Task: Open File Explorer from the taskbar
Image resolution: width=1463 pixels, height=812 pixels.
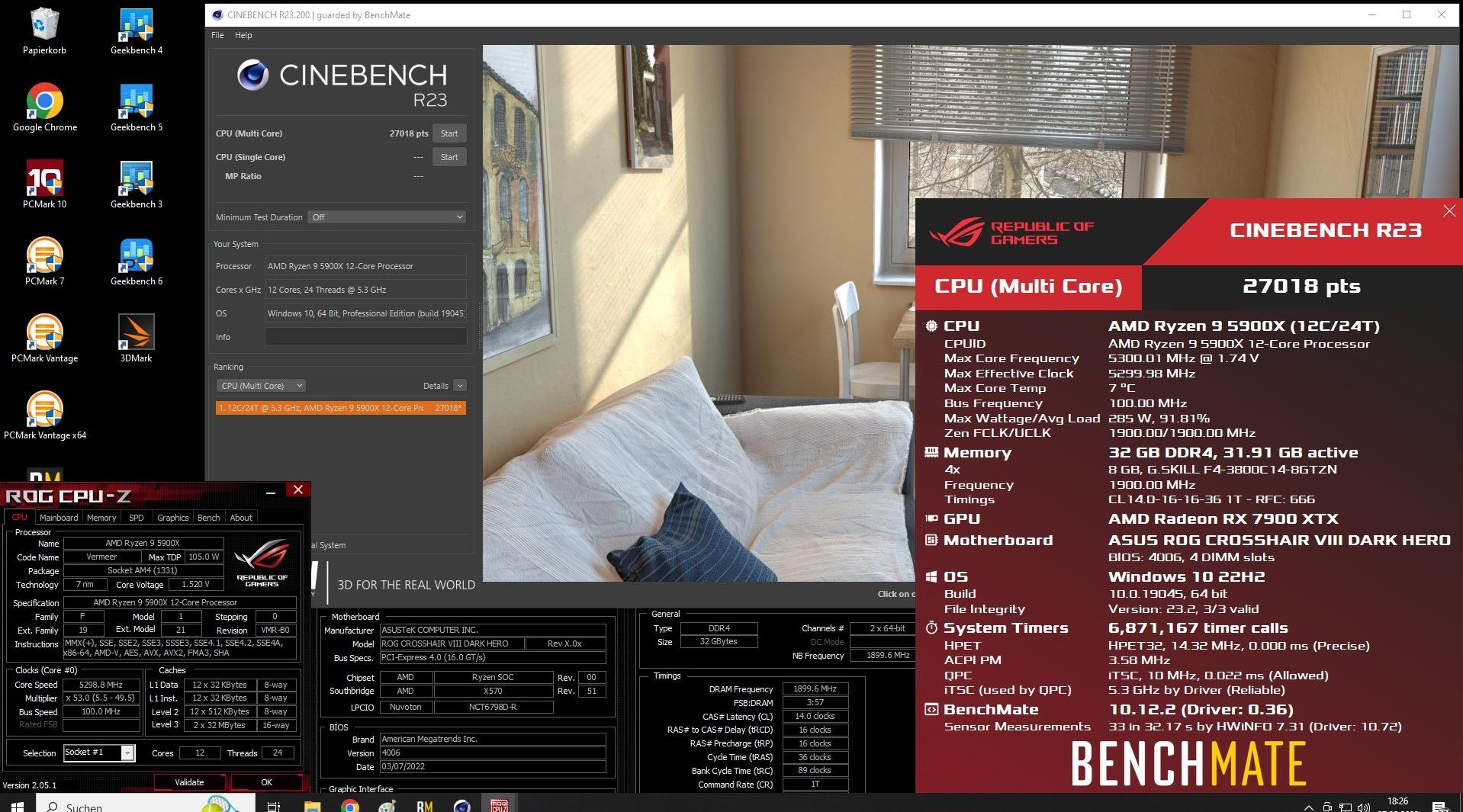Action: coord(313,806)
